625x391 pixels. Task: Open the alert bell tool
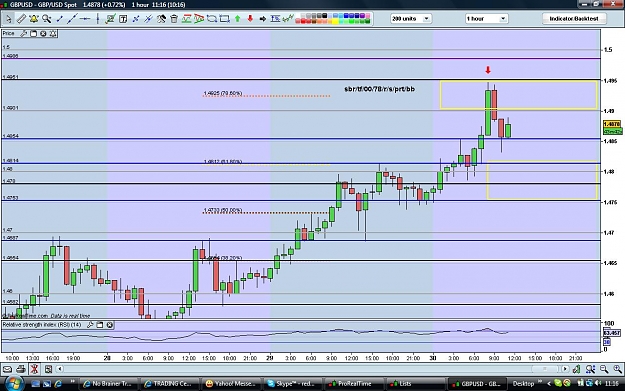34,19
